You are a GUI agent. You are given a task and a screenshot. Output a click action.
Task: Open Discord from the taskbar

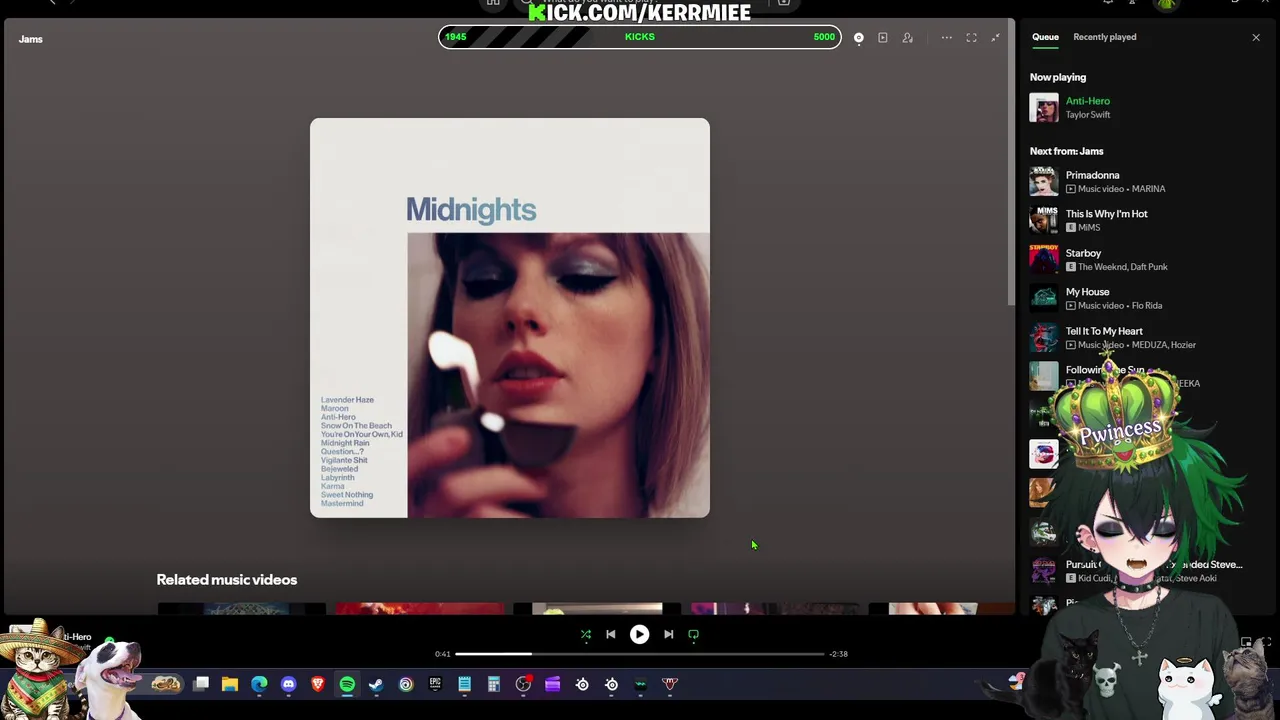pyautogui.click(x=289, y=684)
